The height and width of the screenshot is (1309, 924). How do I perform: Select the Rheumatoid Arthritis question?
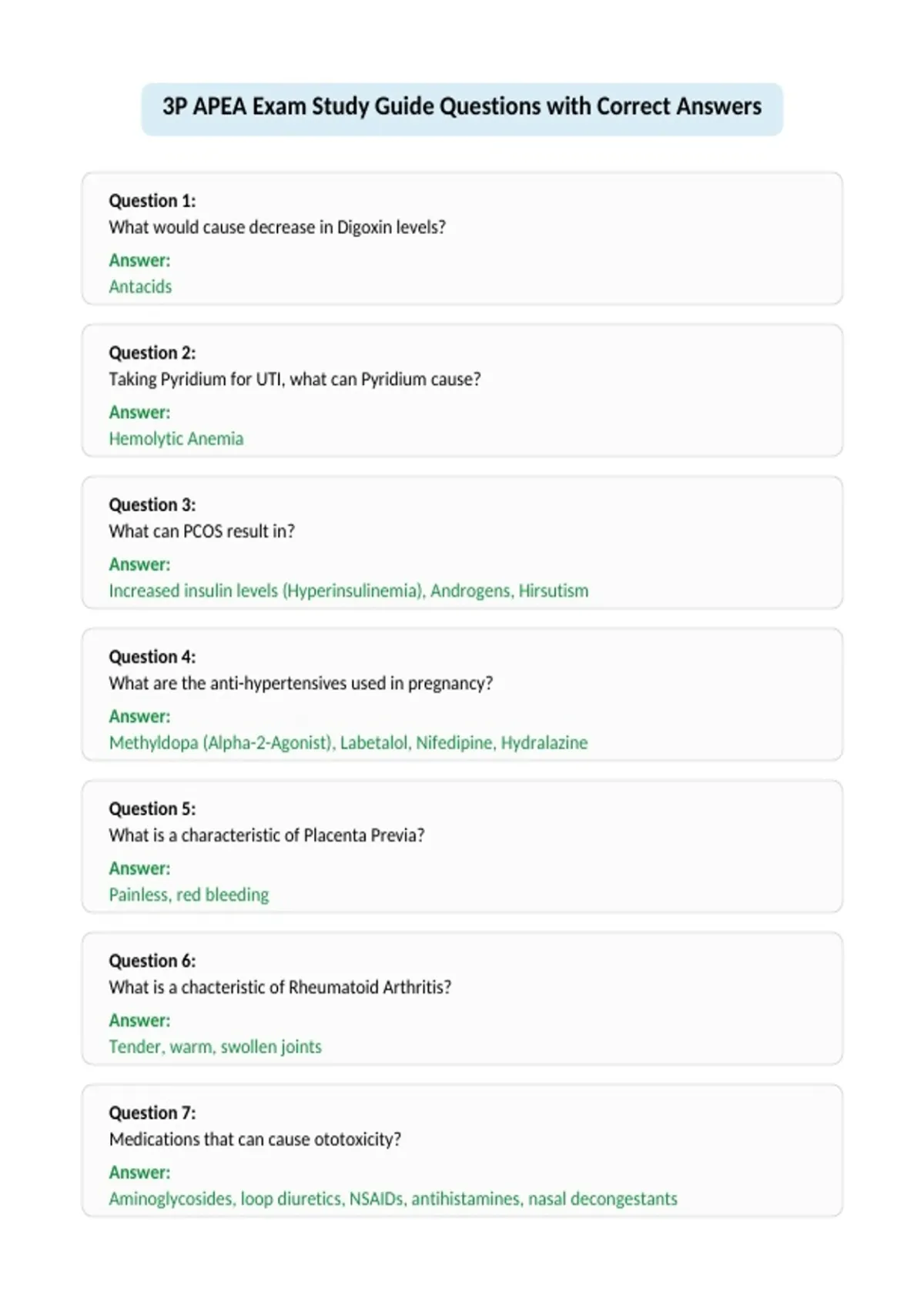pos(280,987)
